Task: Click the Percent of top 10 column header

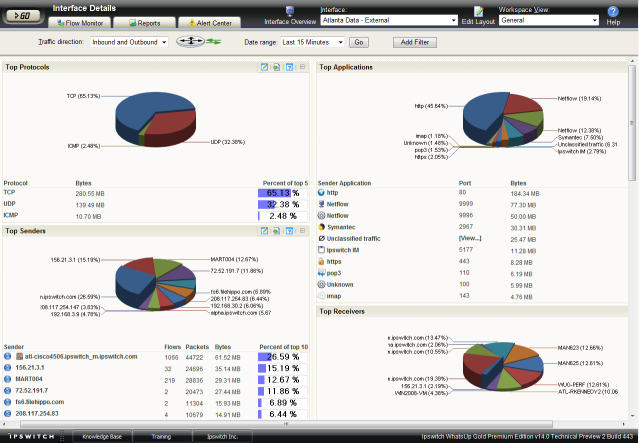Action: tap(284, 347)
